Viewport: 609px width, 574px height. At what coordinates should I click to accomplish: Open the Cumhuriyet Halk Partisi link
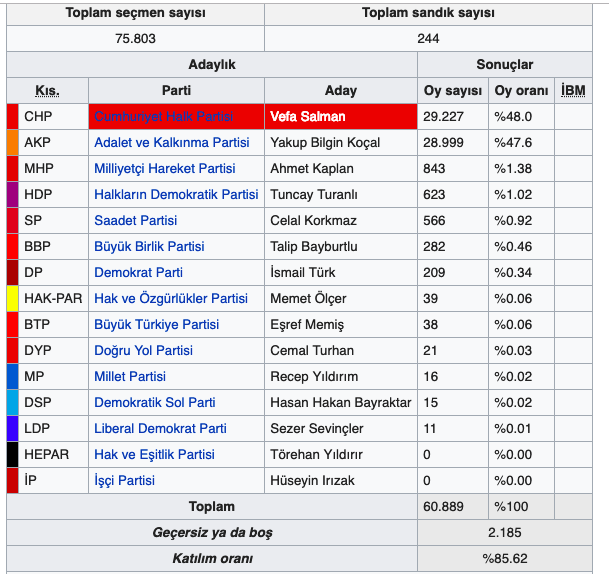click(x=164, y=116)
